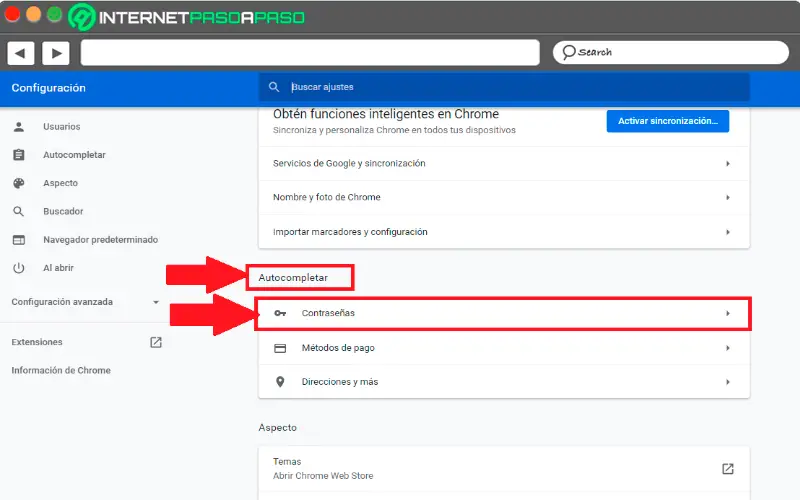800x500 pixels.
Task: Click the external link icon beside Extensiones
Action: coord(156,342)
